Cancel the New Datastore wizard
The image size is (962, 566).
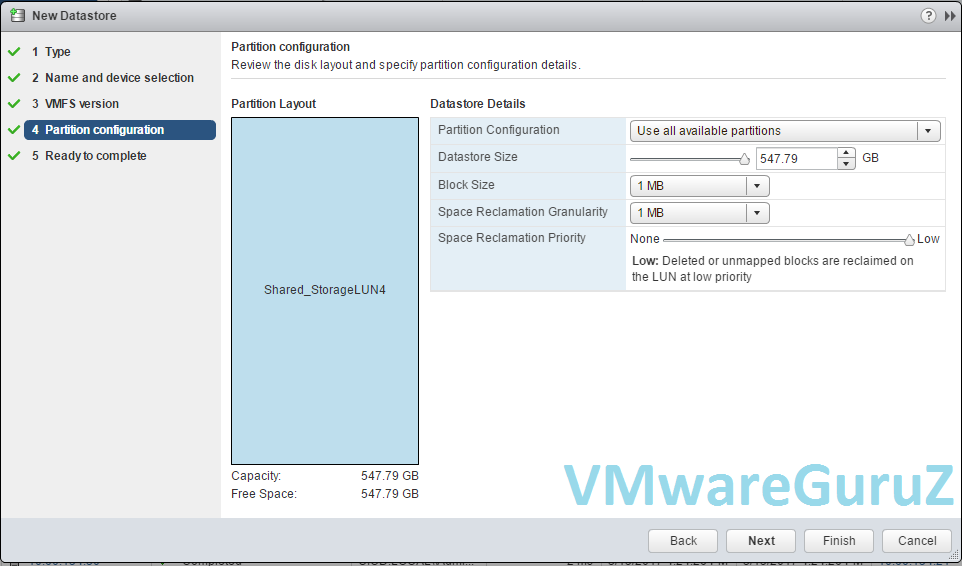(x=917, y=541)
